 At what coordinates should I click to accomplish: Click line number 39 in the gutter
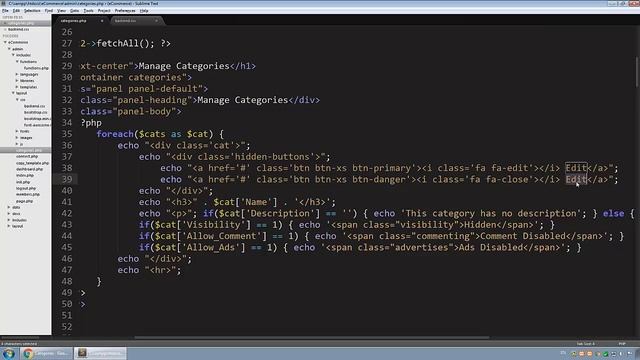[x=67, y=180]
